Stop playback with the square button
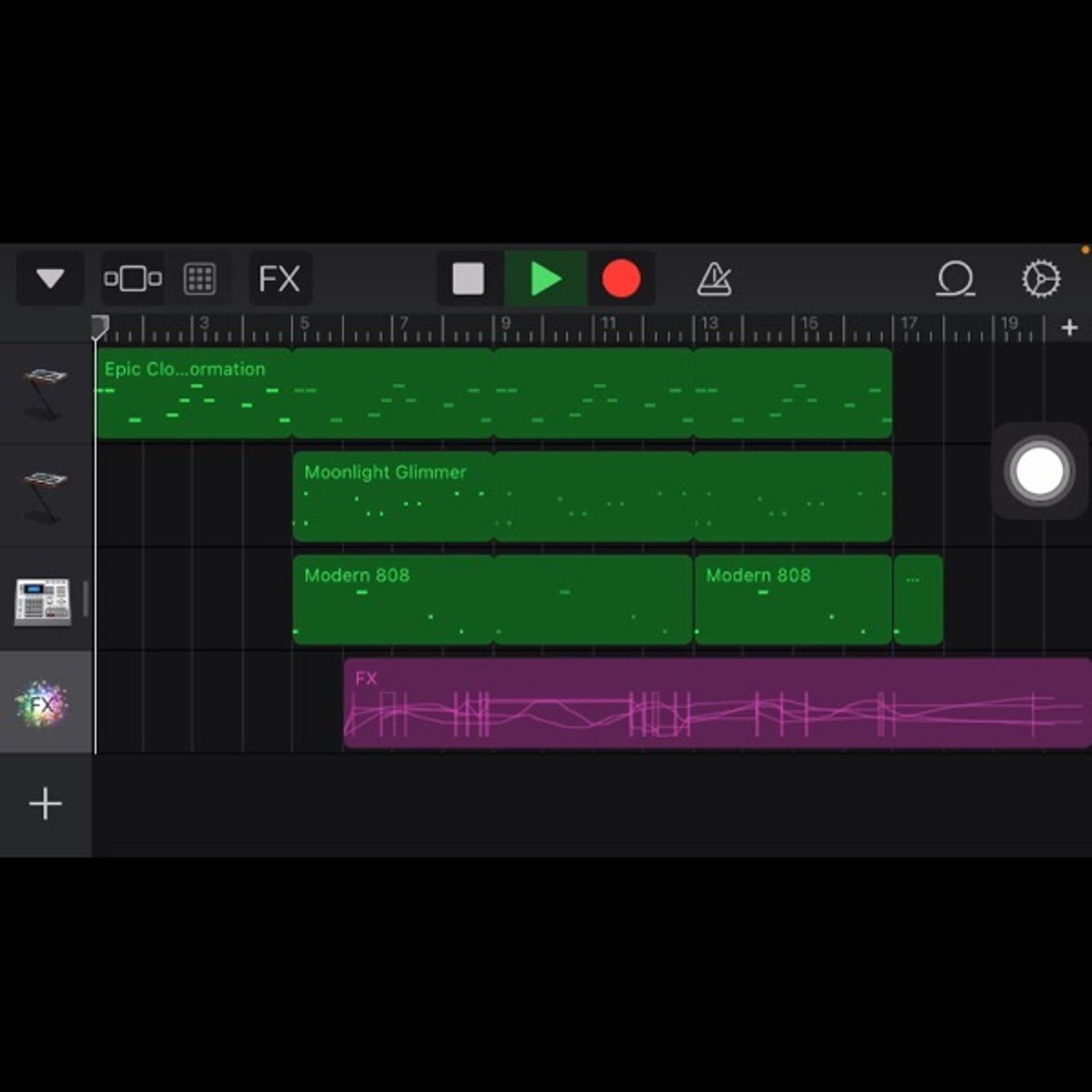 pos(469,278)
